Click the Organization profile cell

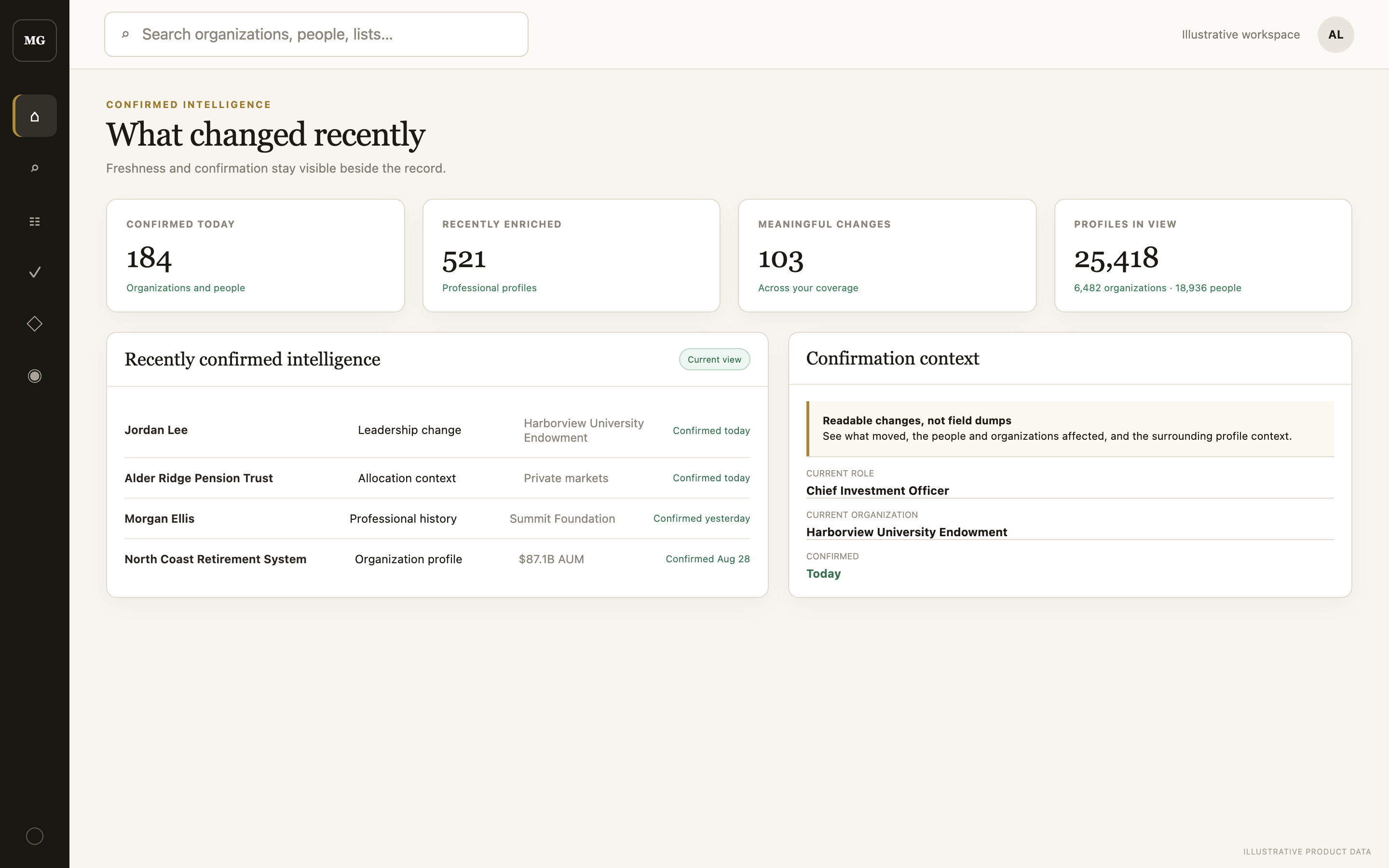point(408,559)
